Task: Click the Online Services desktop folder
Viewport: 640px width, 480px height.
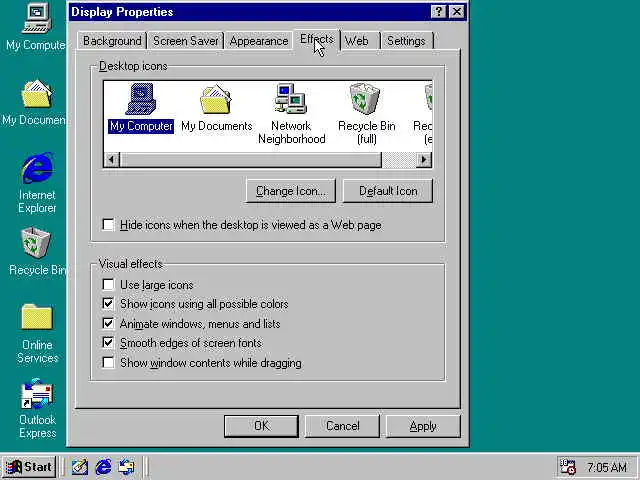Action: pos(37,333)
